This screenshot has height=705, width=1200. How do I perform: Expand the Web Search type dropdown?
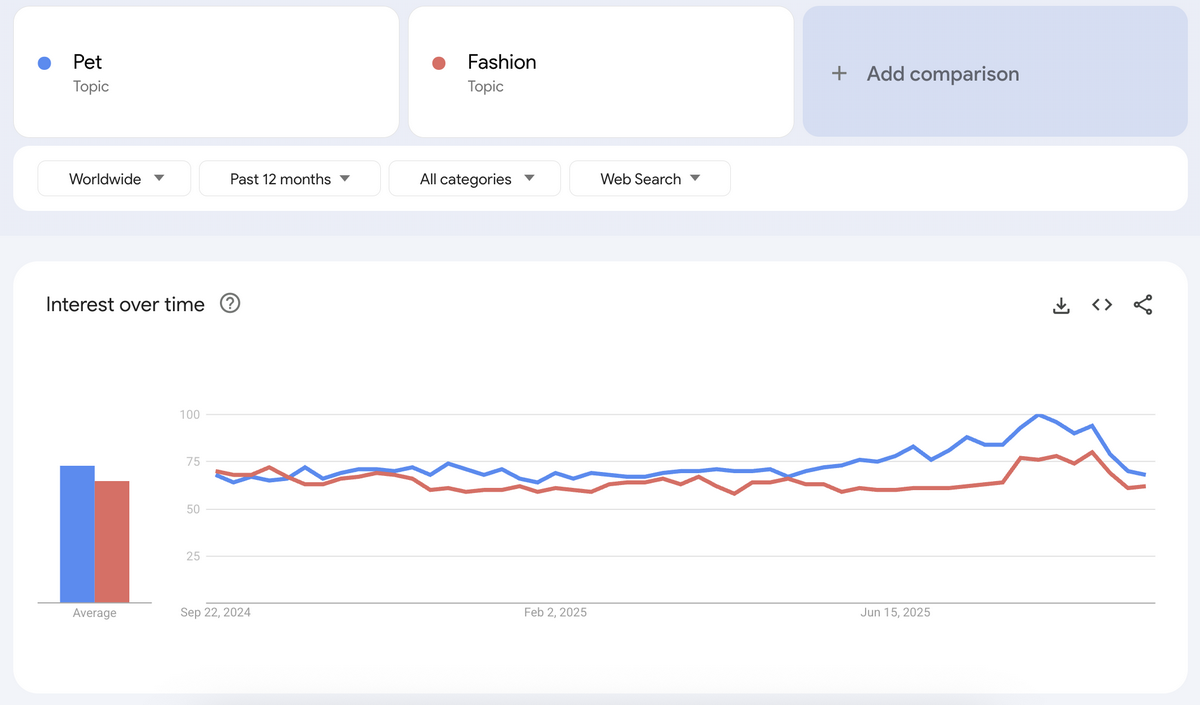point(650,179)
